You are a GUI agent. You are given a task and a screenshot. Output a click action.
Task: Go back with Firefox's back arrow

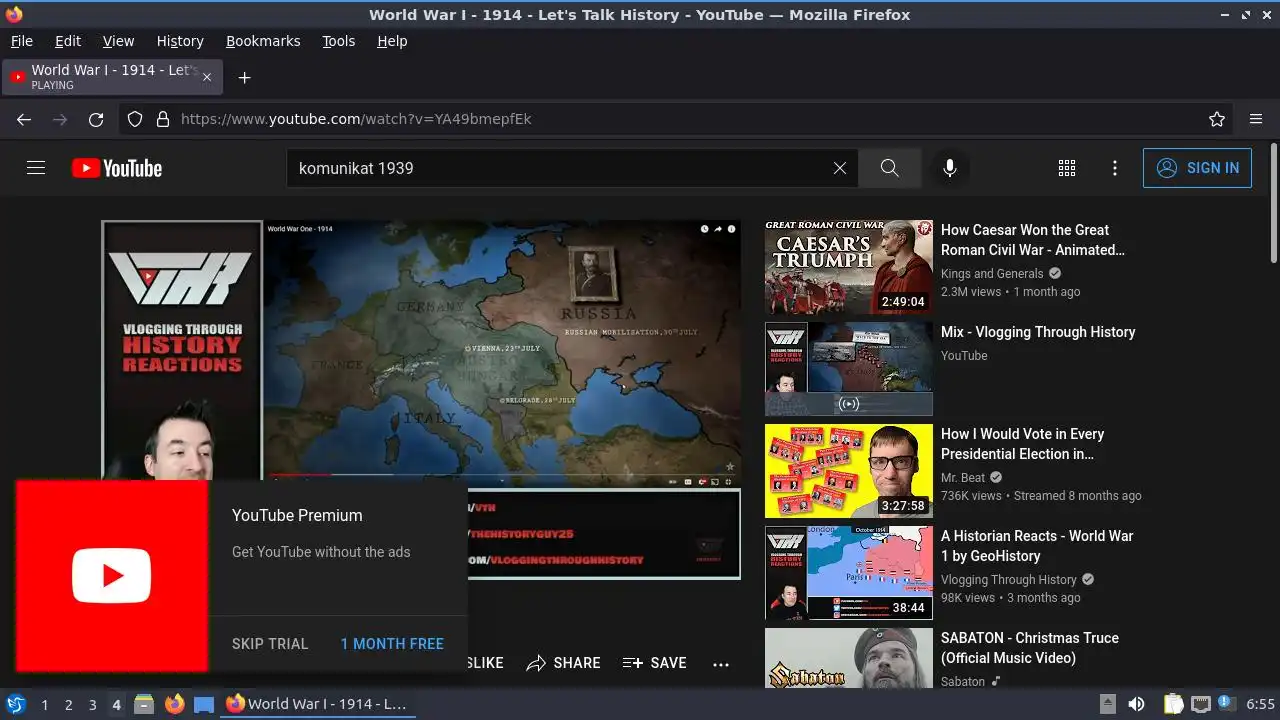tap(24, 119)
